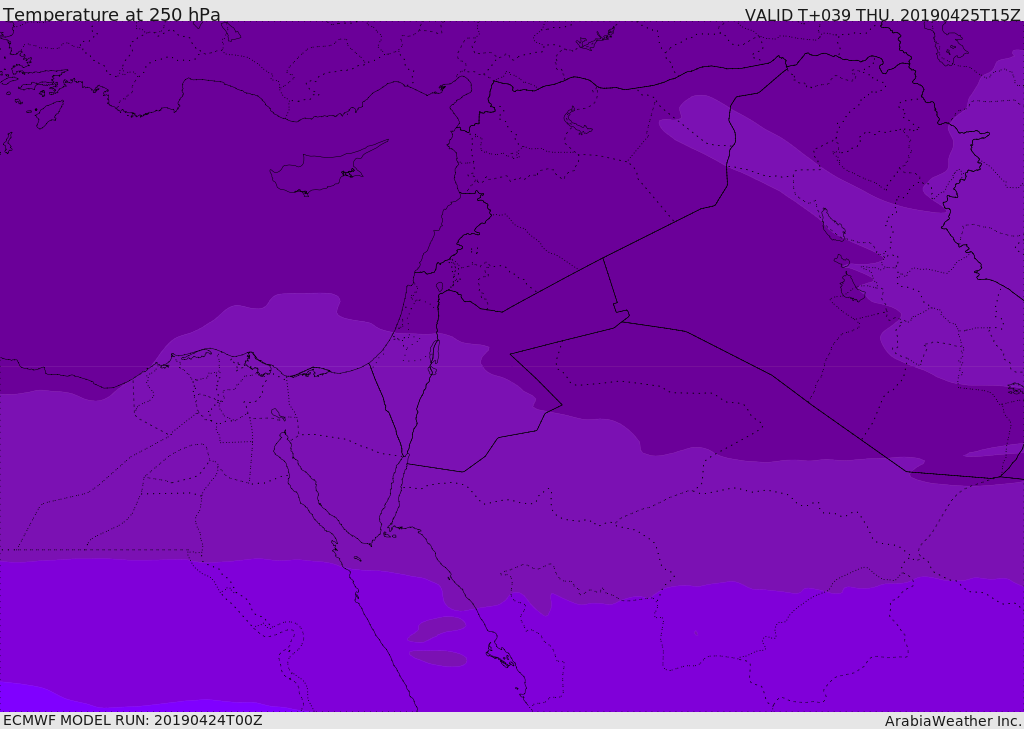
Task: Click the 'ArabiaWeather Inc.' credit text
Action: pos(954,721)
